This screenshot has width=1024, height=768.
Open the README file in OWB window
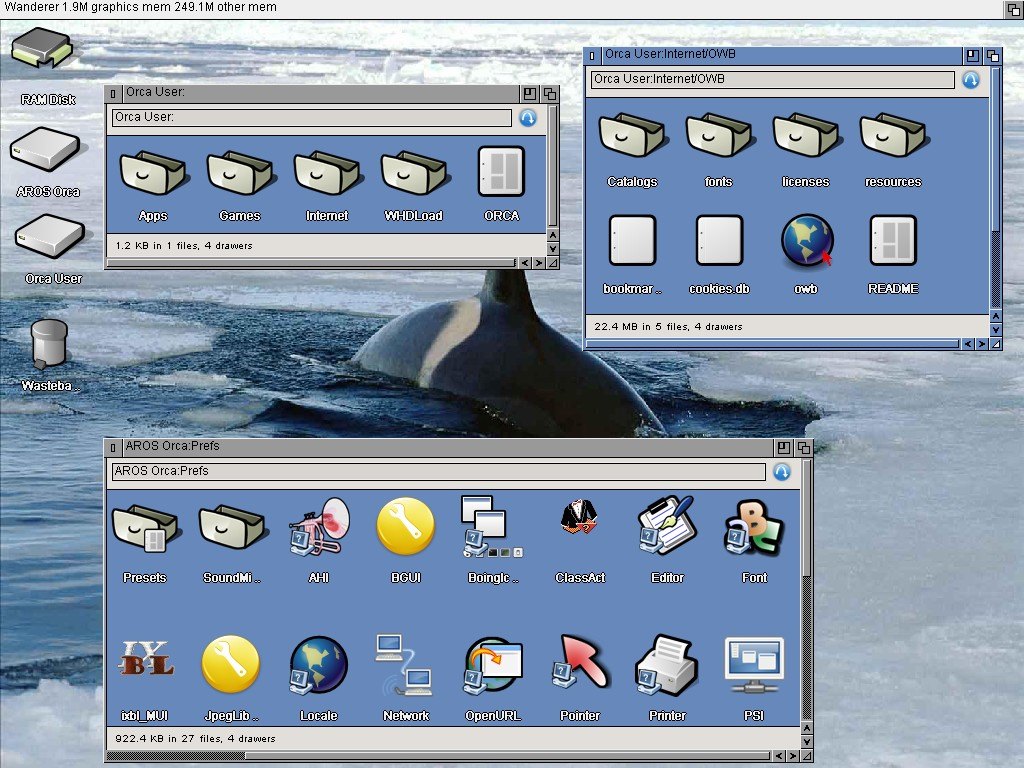point(893,243)
